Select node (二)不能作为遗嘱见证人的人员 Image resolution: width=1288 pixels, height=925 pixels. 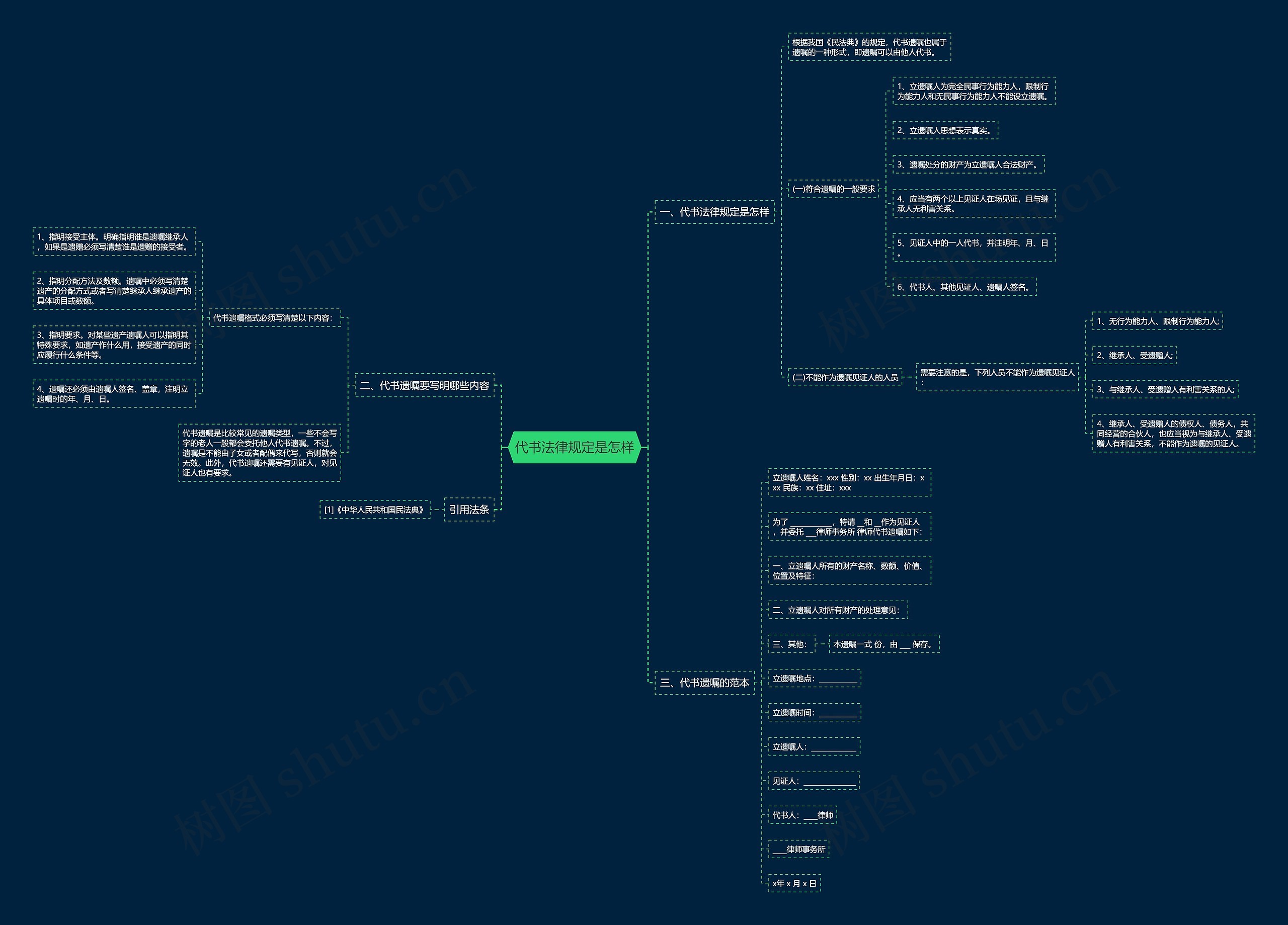click(845, 377)
